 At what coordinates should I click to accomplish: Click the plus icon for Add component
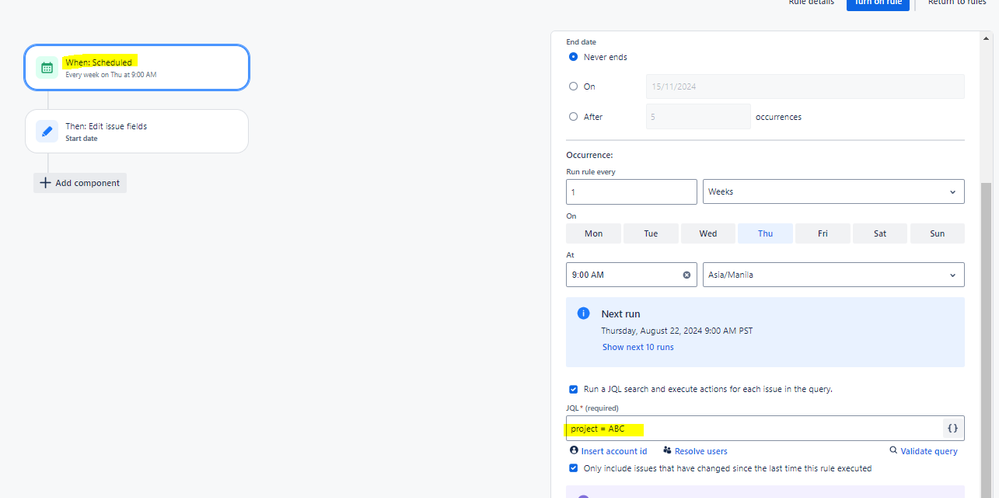(45, 183)
